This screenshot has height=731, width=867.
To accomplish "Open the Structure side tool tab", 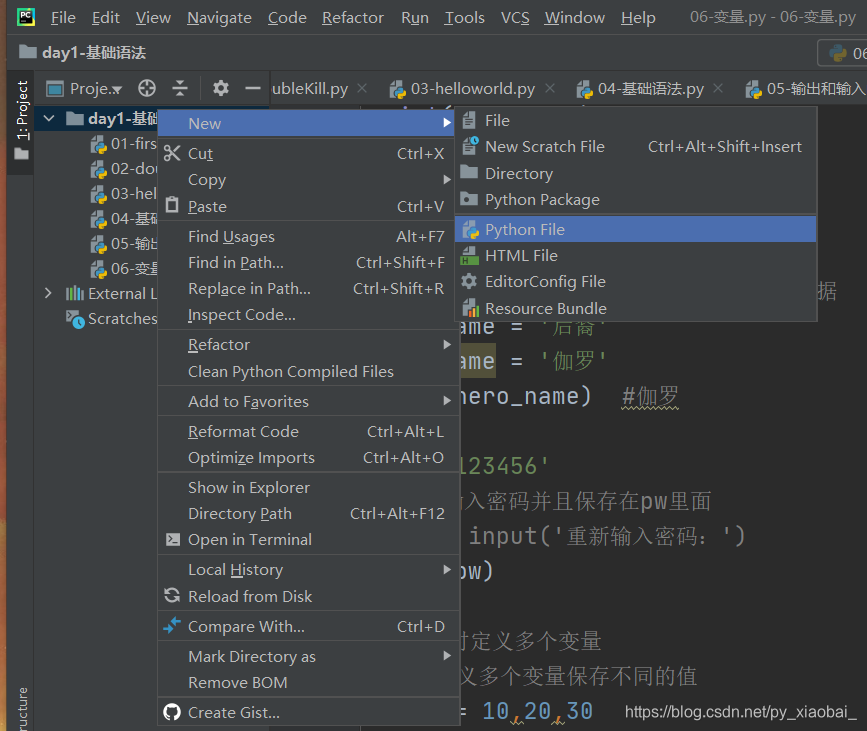I will pos(22,708).
